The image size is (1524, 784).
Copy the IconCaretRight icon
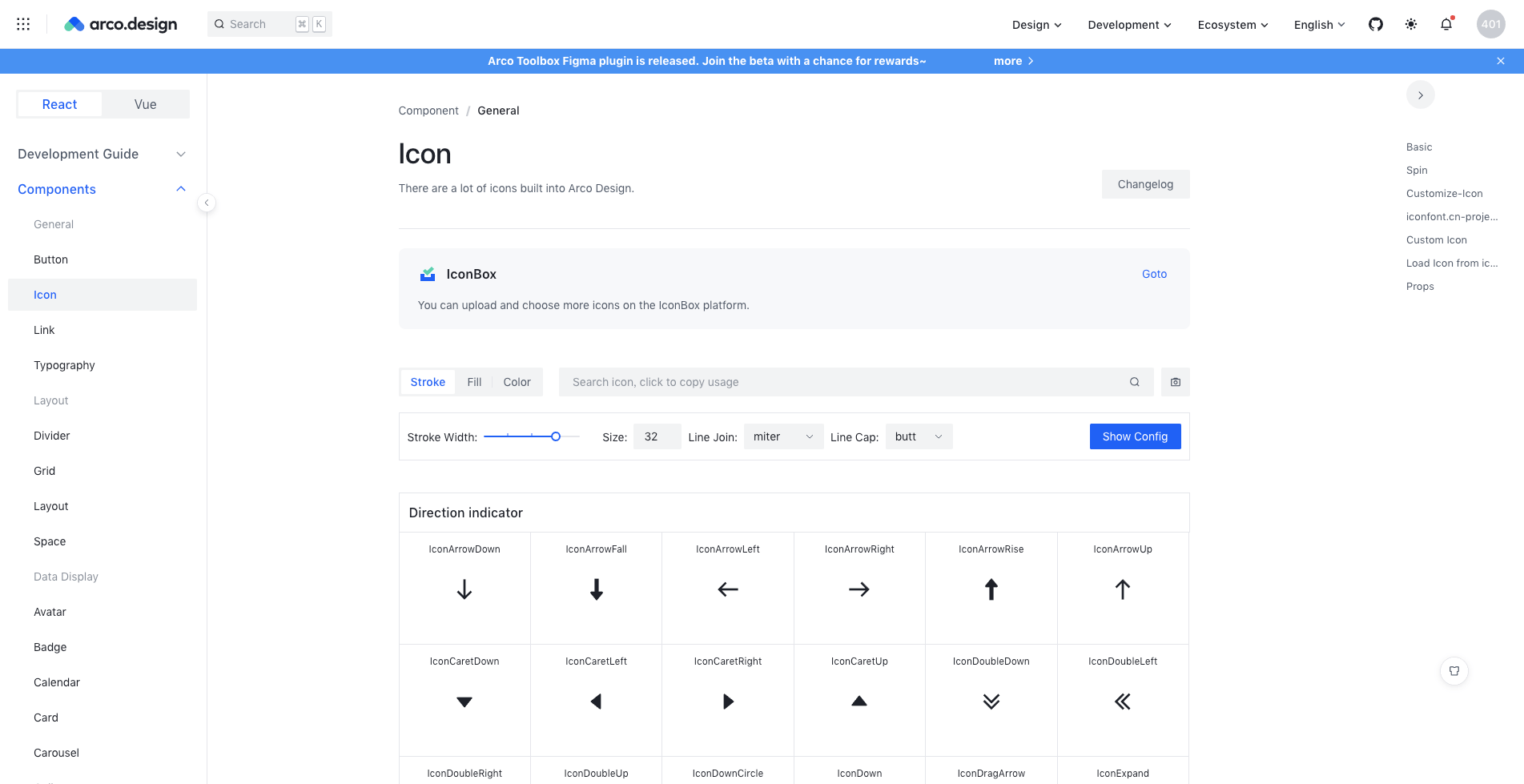coord(728,701)
